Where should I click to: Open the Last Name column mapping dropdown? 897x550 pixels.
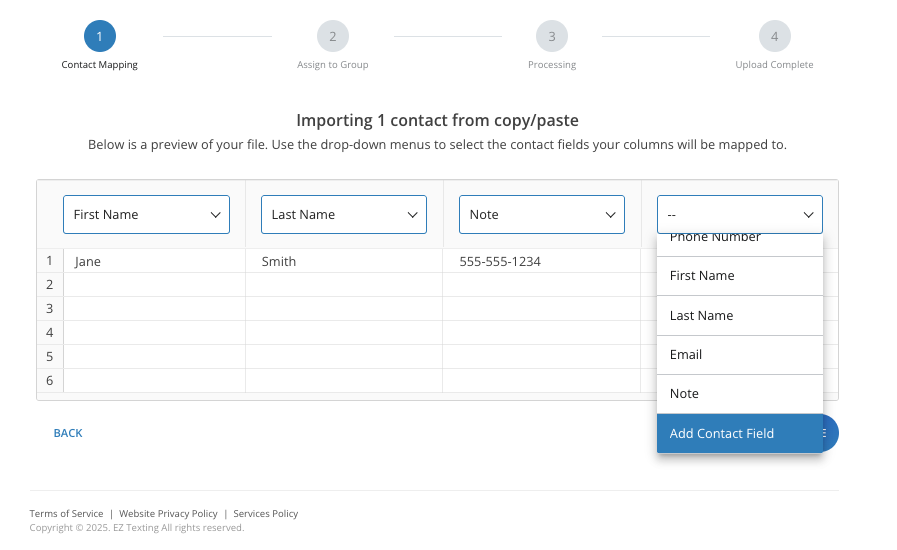coord(344,215)
